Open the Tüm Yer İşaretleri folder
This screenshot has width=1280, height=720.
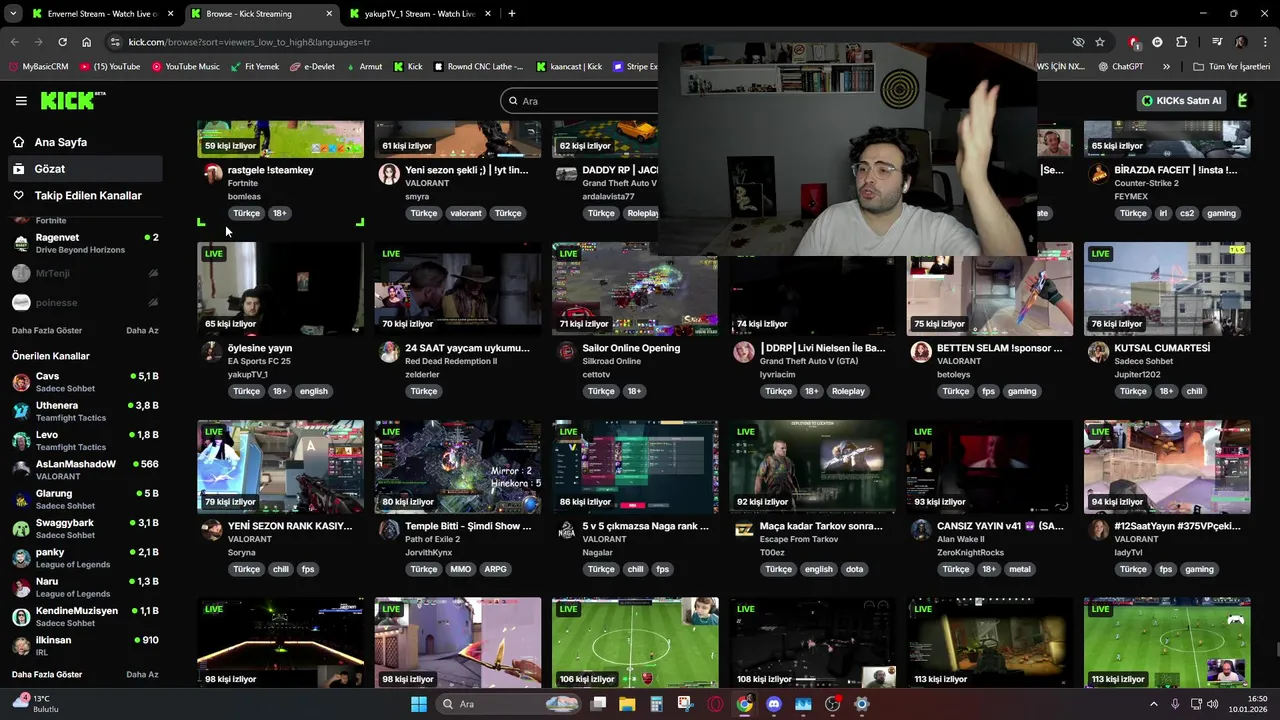(1232, 67)
